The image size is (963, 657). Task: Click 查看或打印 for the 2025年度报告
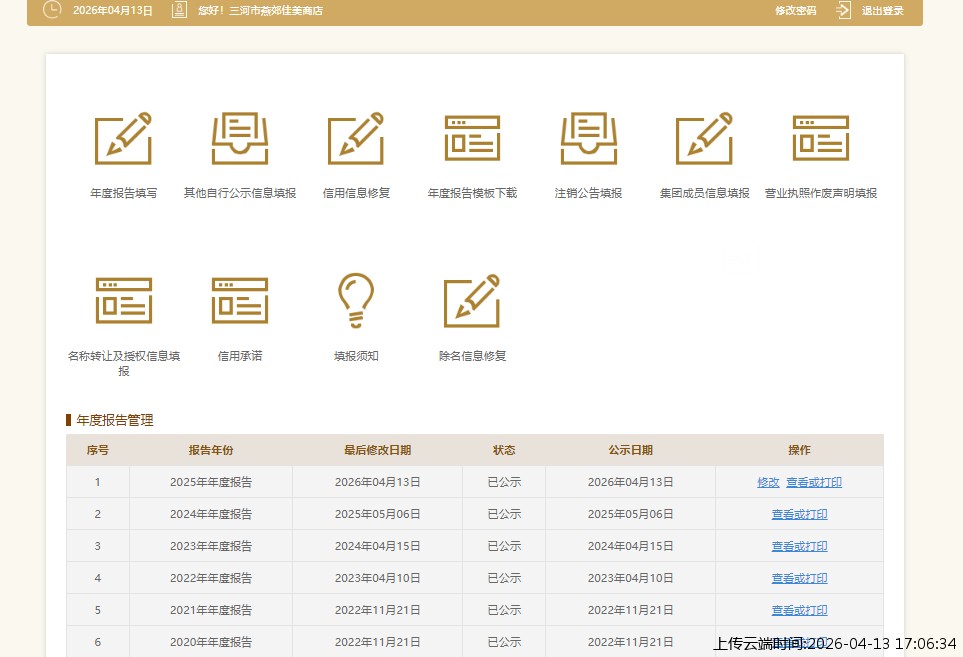814,482
